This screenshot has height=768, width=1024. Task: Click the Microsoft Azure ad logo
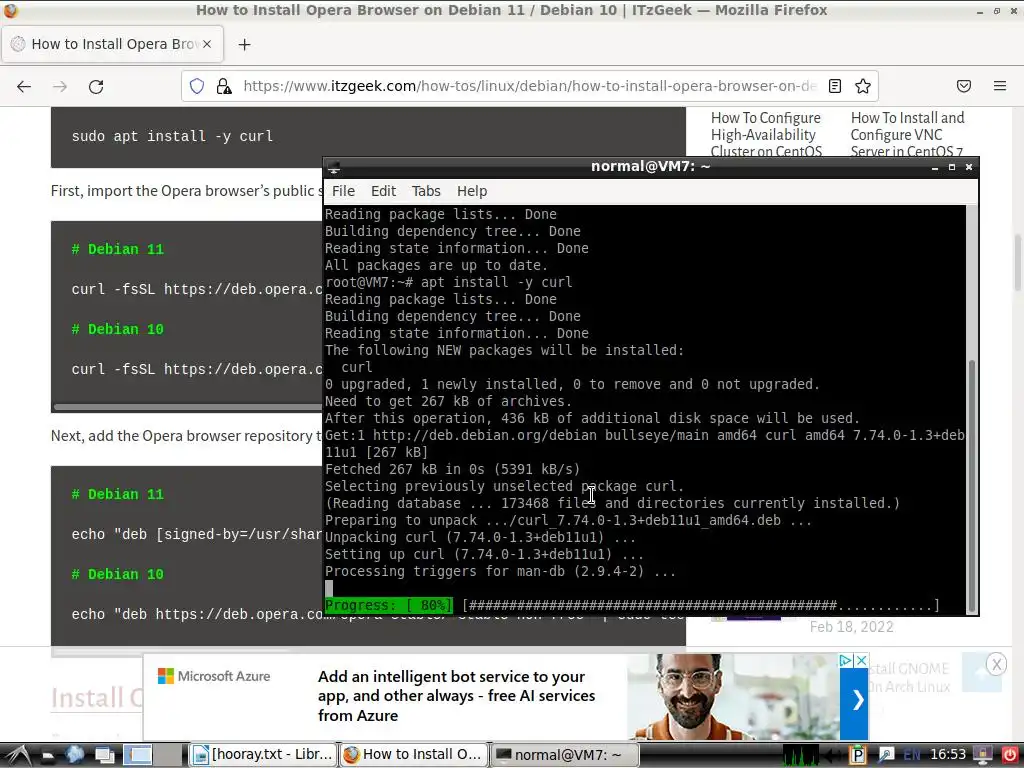click(214, 676)
